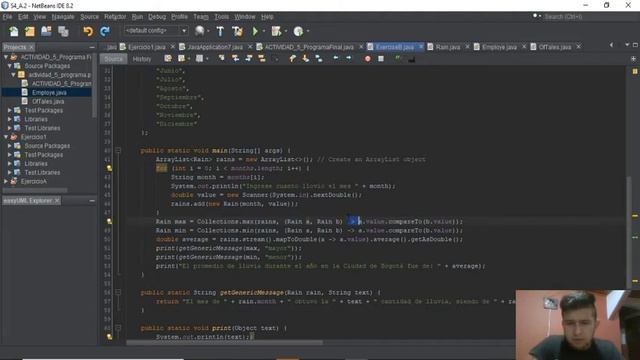Click the New Project toolbar icon
The width and height of the screenshot is (640, 360).
click(x=30, y=31)
